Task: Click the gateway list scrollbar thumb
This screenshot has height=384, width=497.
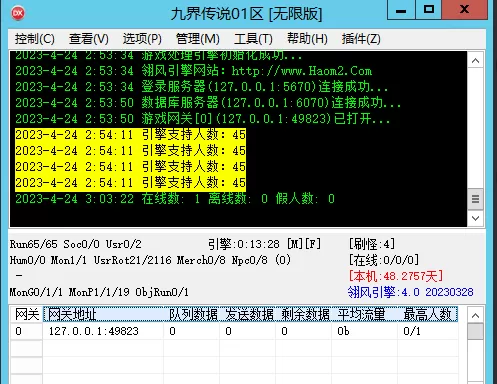Action: [x=476, y=332]
